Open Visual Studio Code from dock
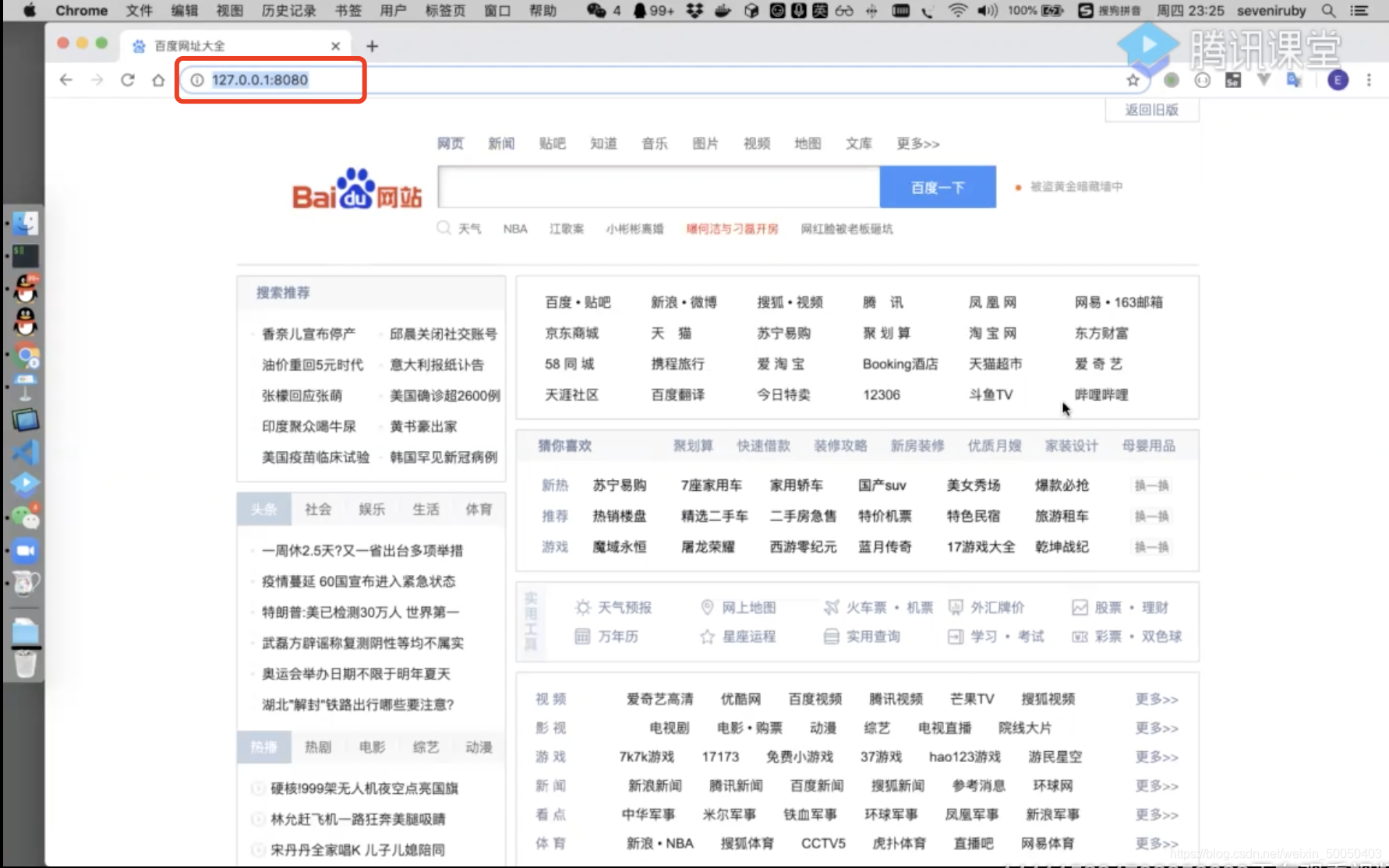The image size is (1389, 868). tap(25, 453)
